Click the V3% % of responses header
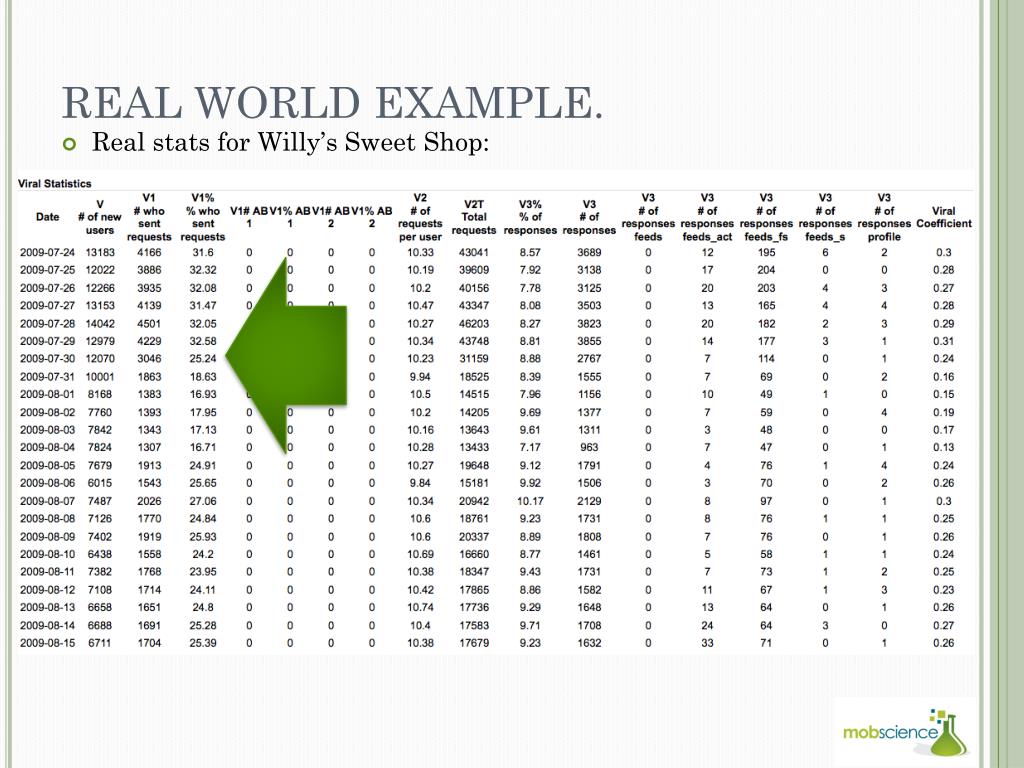1024x768 pixels. point(530,217)
